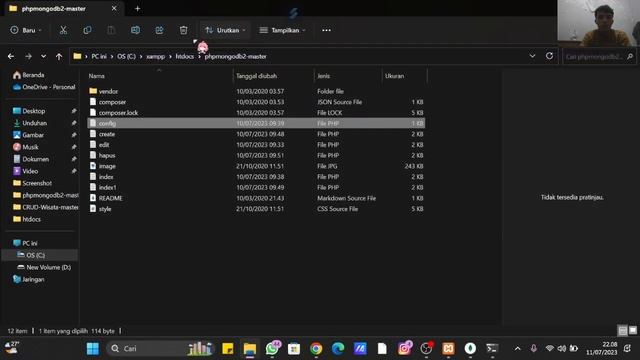Screen dimensions: 640x360
Task: Click the OS (C:) breadcrumb
Action: (x=127, y=56)
